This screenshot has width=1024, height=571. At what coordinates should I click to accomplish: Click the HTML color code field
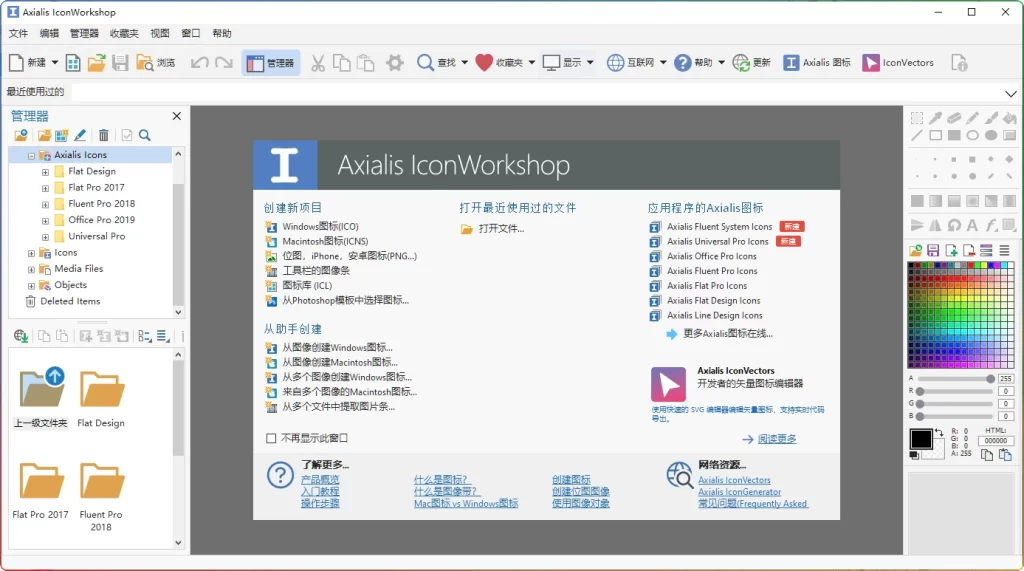pyautogui.click(x=996, y=441)
